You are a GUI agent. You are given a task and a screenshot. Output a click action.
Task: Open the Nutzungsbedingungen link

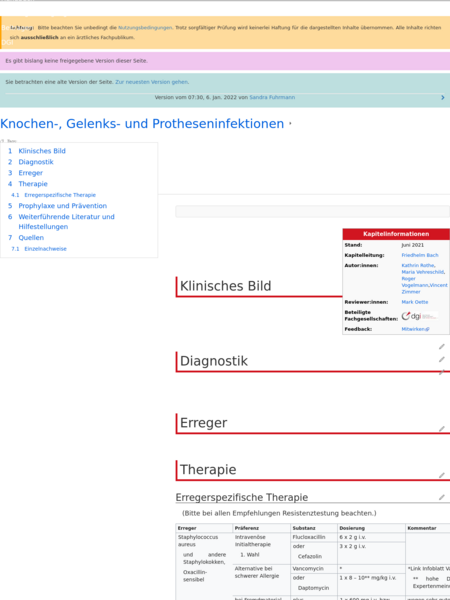(145, 28)
